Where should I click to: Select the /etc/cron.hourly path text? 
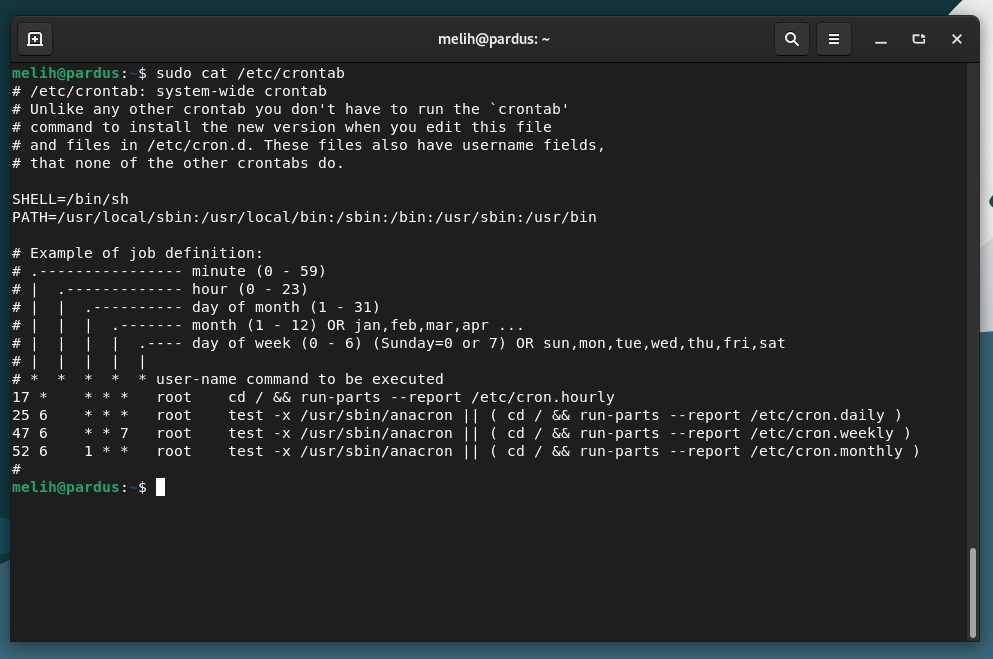pyautogui.click(x=543, y=397)
